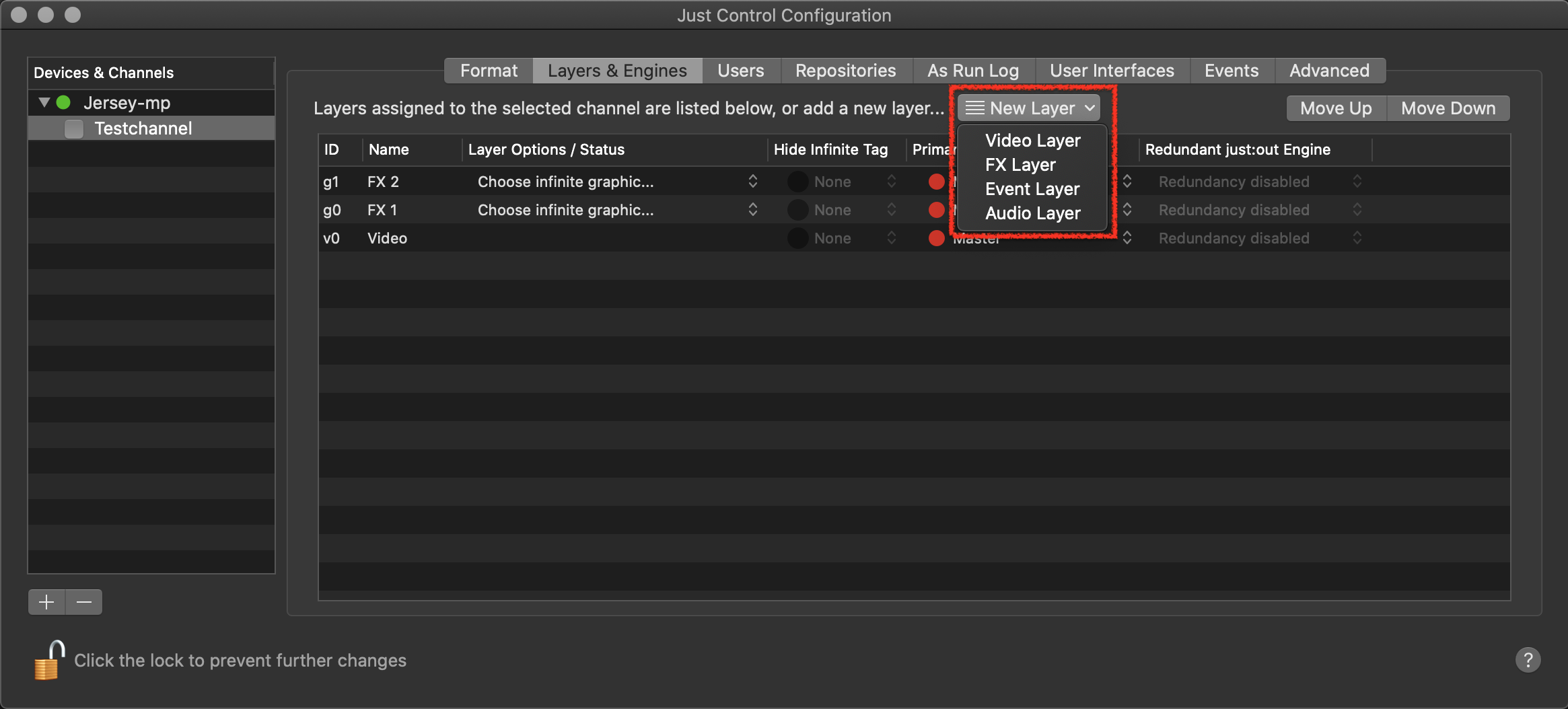Image resolution: width=1568 pixels, height=709 pixels.
Task: Select Testchannel in the device list
Action: tap(151, 128)
